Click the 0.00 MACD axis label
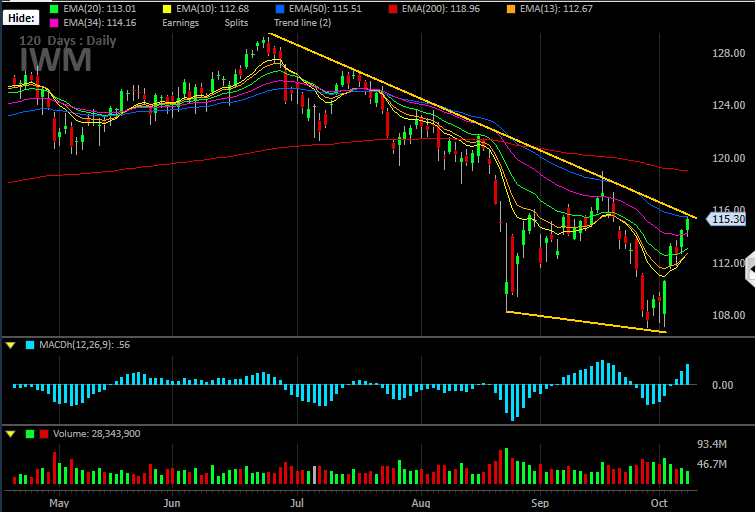The image size is (755, 512). (x=722, y=385)
